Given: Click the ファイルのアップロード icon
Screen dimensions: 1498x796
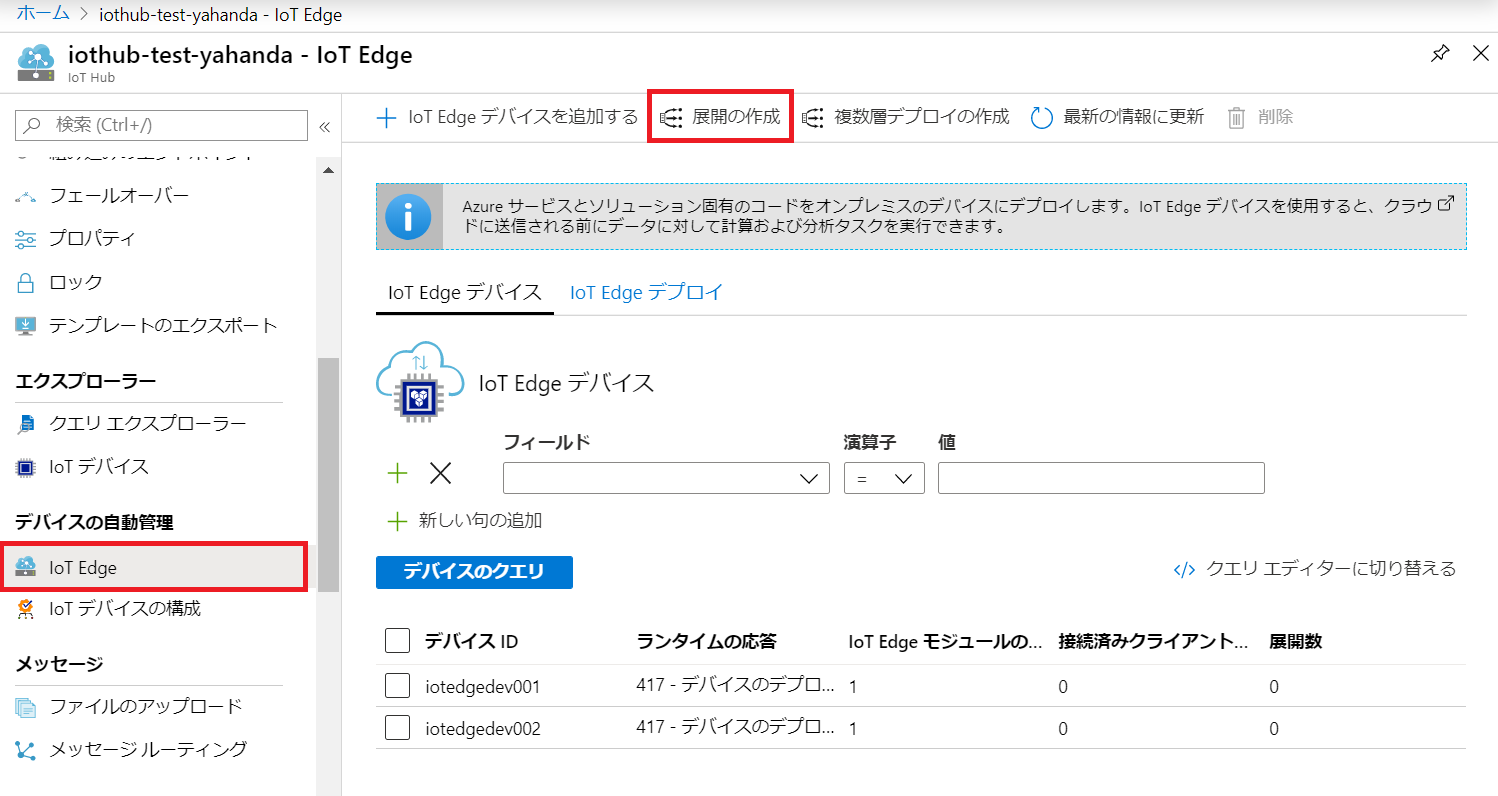Looking at the screenshot, I should click(x=26, y=707).
